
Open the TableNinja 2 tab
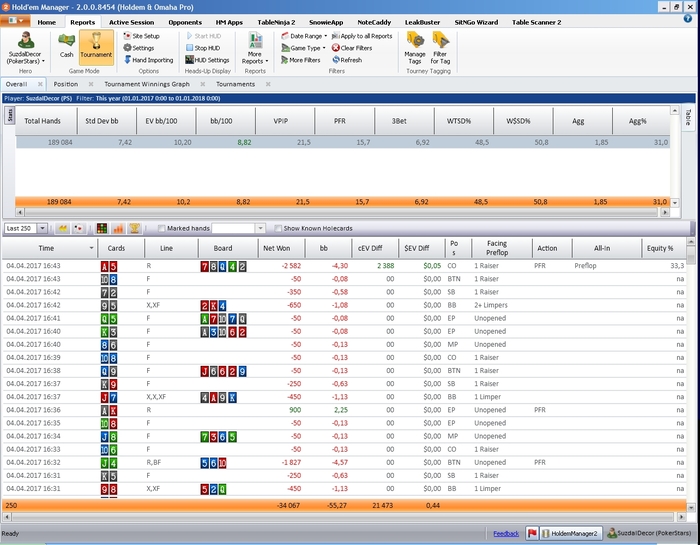pyautogui.click(x=276, y=22)
